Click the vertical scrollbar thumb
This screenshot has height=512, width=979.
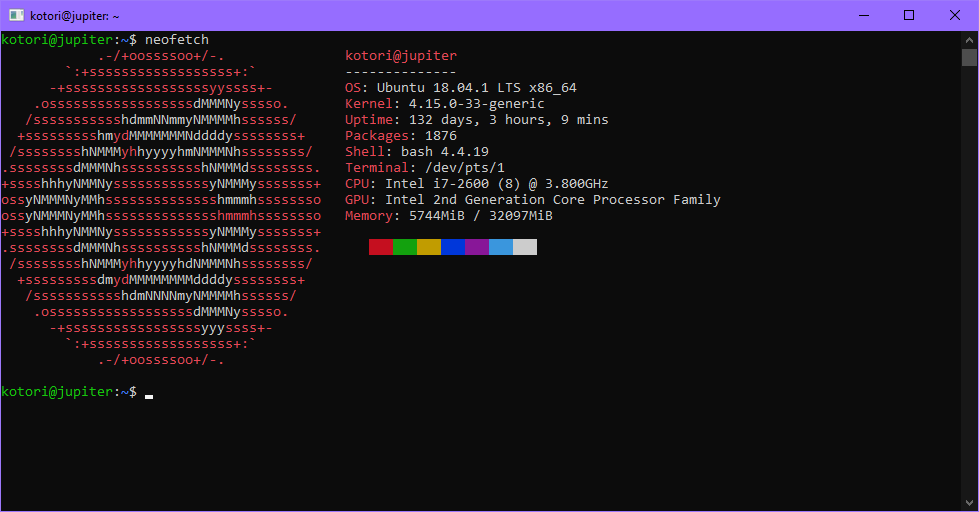[969, 58]
